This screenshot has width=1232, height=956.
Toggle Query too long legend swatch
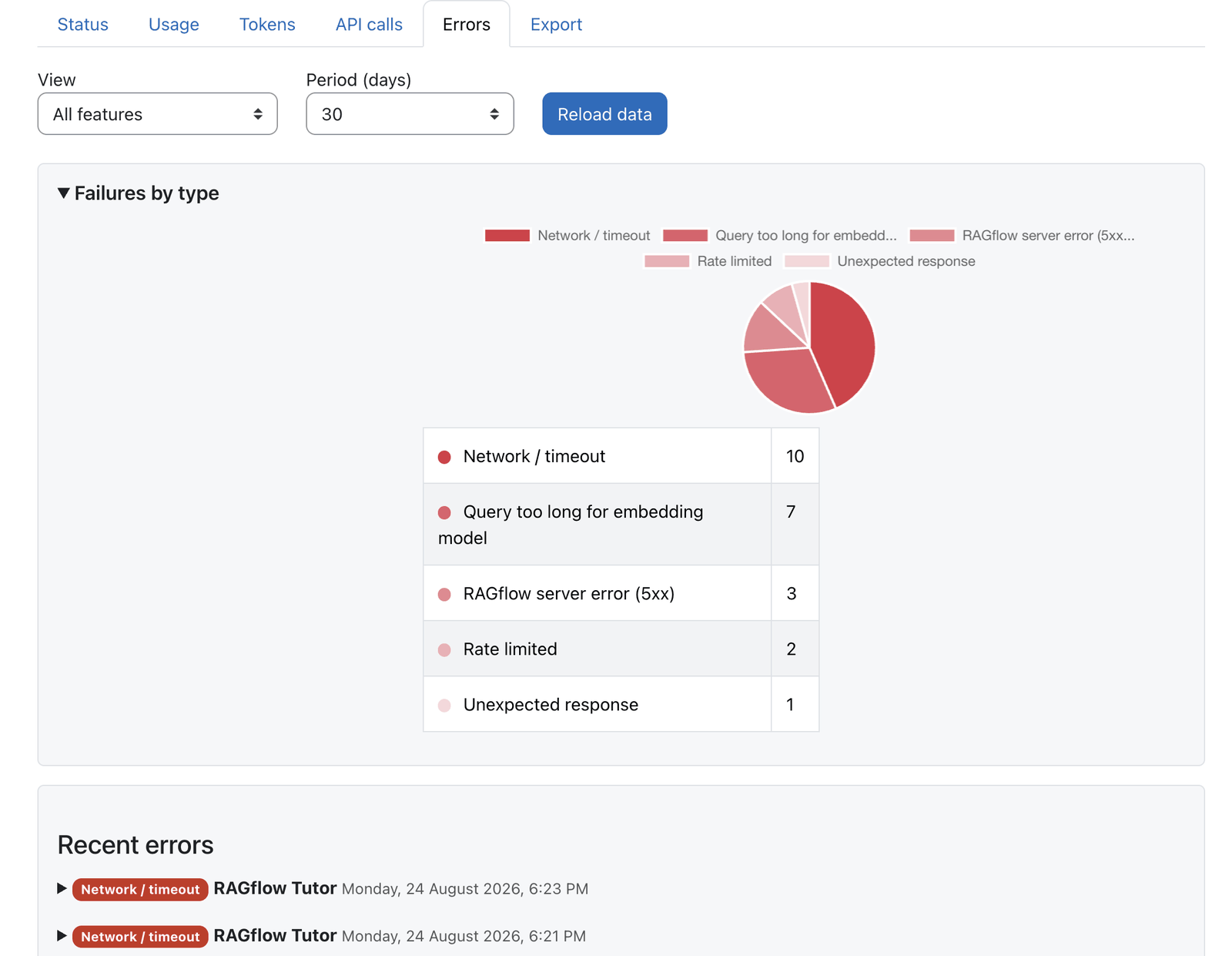[x=685, y=236]
